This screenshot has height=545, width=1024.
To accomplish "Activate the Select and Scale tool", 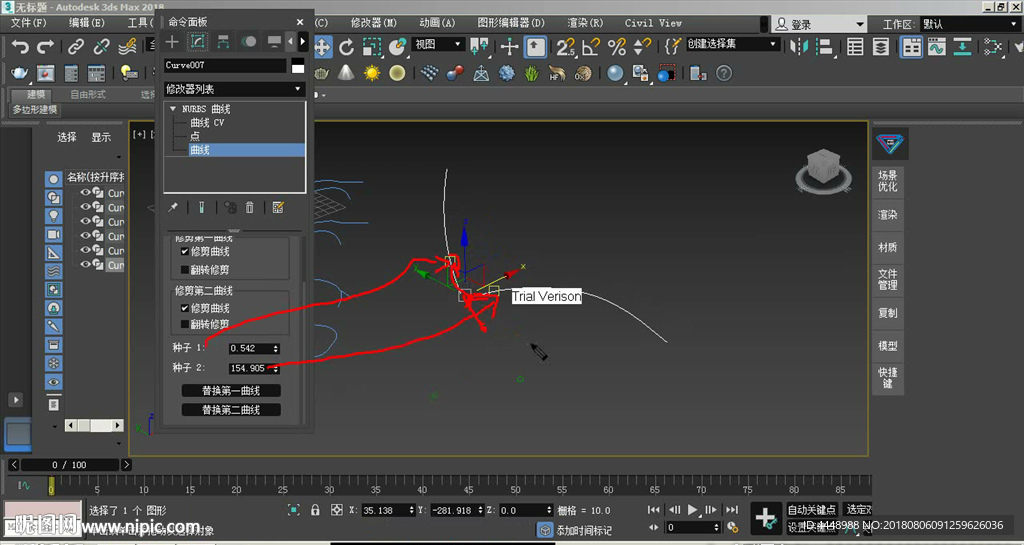I will (372, 47).
